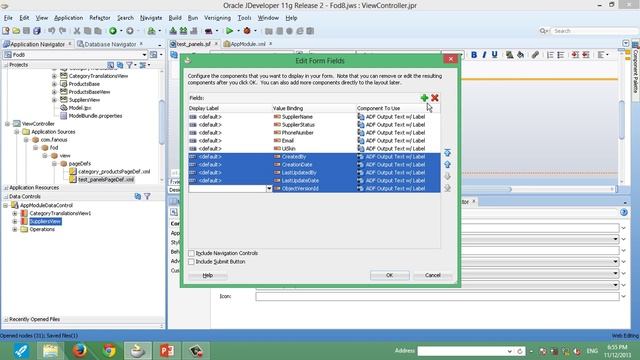Select the PhoneNumber field row
The image size is (640, 360).
tap(314, 133)
